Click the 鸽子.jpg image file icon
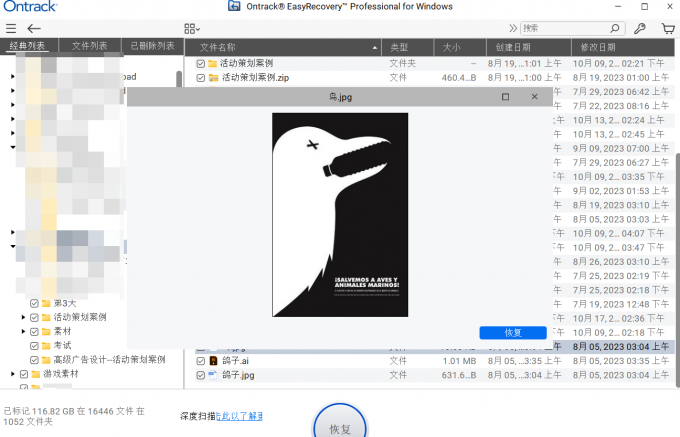Screen dimensions: 680x437 point(213,375)
